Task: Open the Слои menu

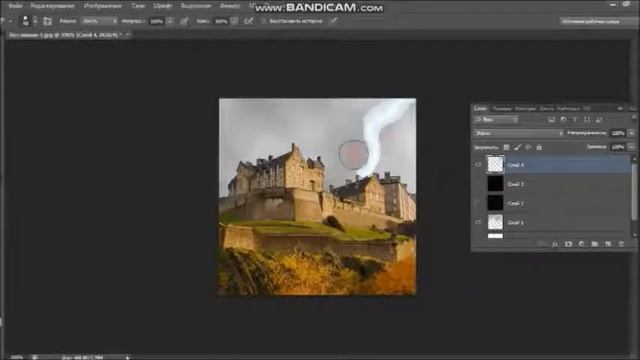Action: [x=138, y=6]
